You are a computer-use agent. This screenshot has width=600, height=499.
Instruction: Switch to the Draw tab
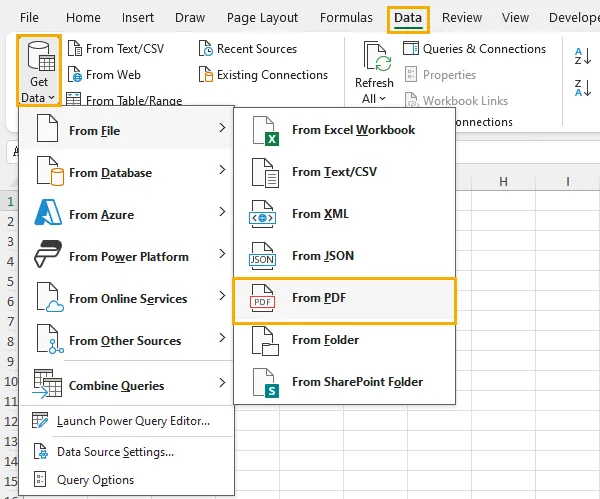(190, 18)
